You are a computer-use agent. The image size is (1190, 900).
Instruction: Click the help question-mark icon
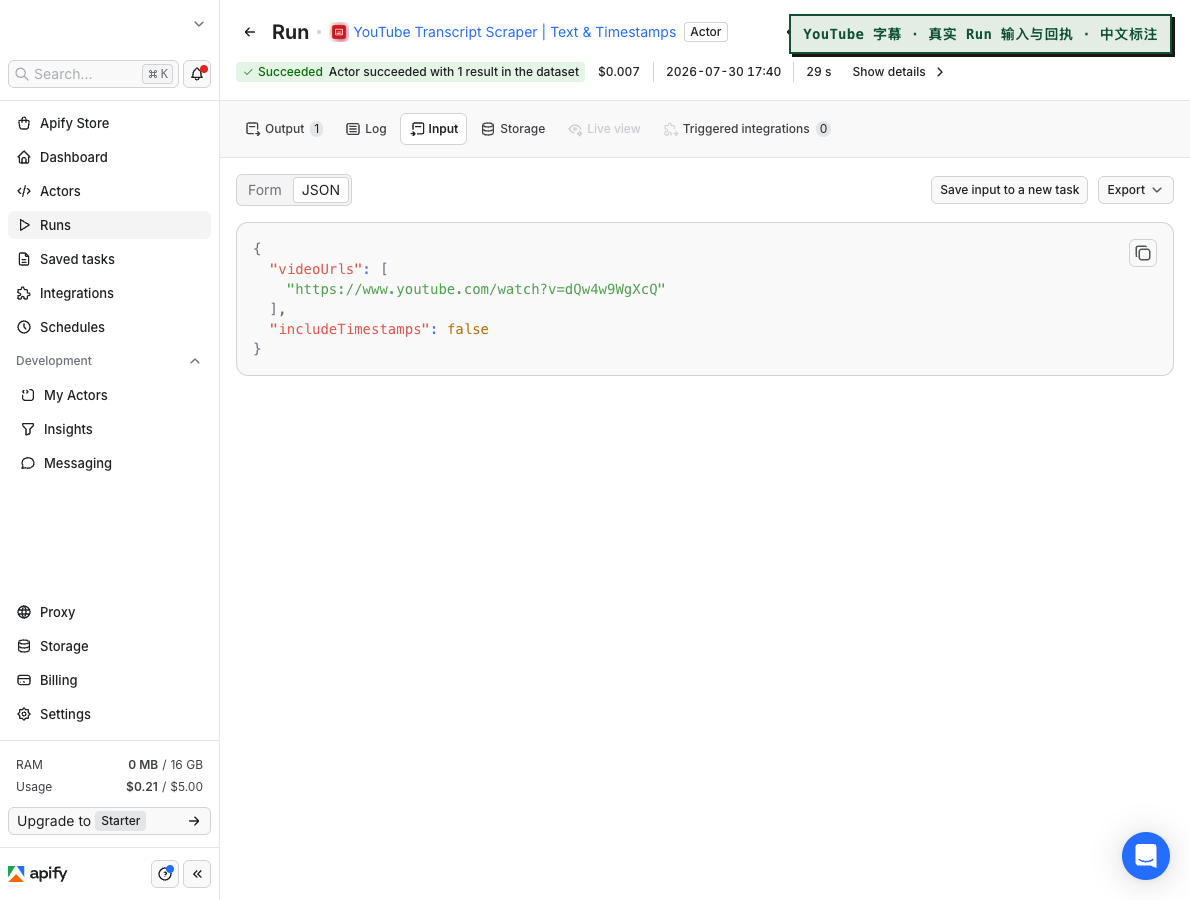(165, 873)
